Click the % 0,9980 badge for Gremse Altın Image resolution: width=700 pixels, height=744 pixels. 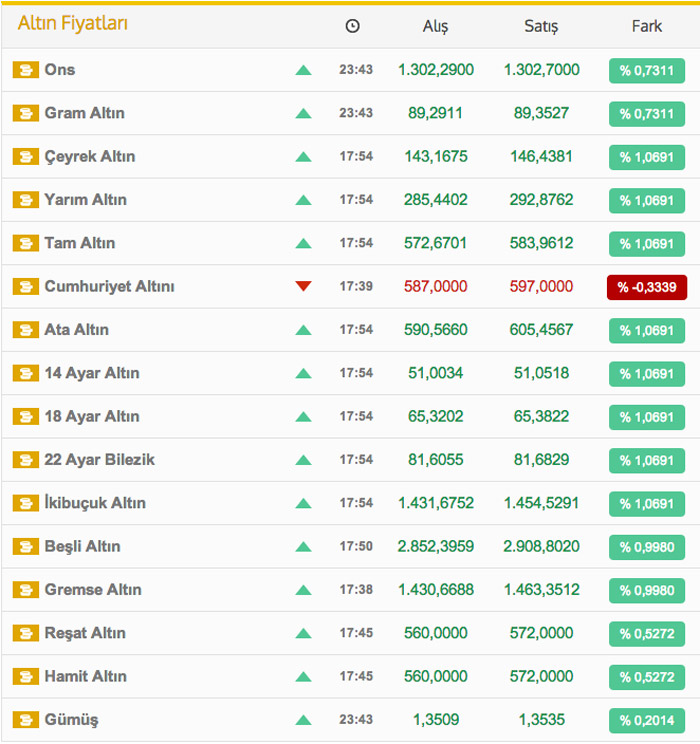[646, 590]
